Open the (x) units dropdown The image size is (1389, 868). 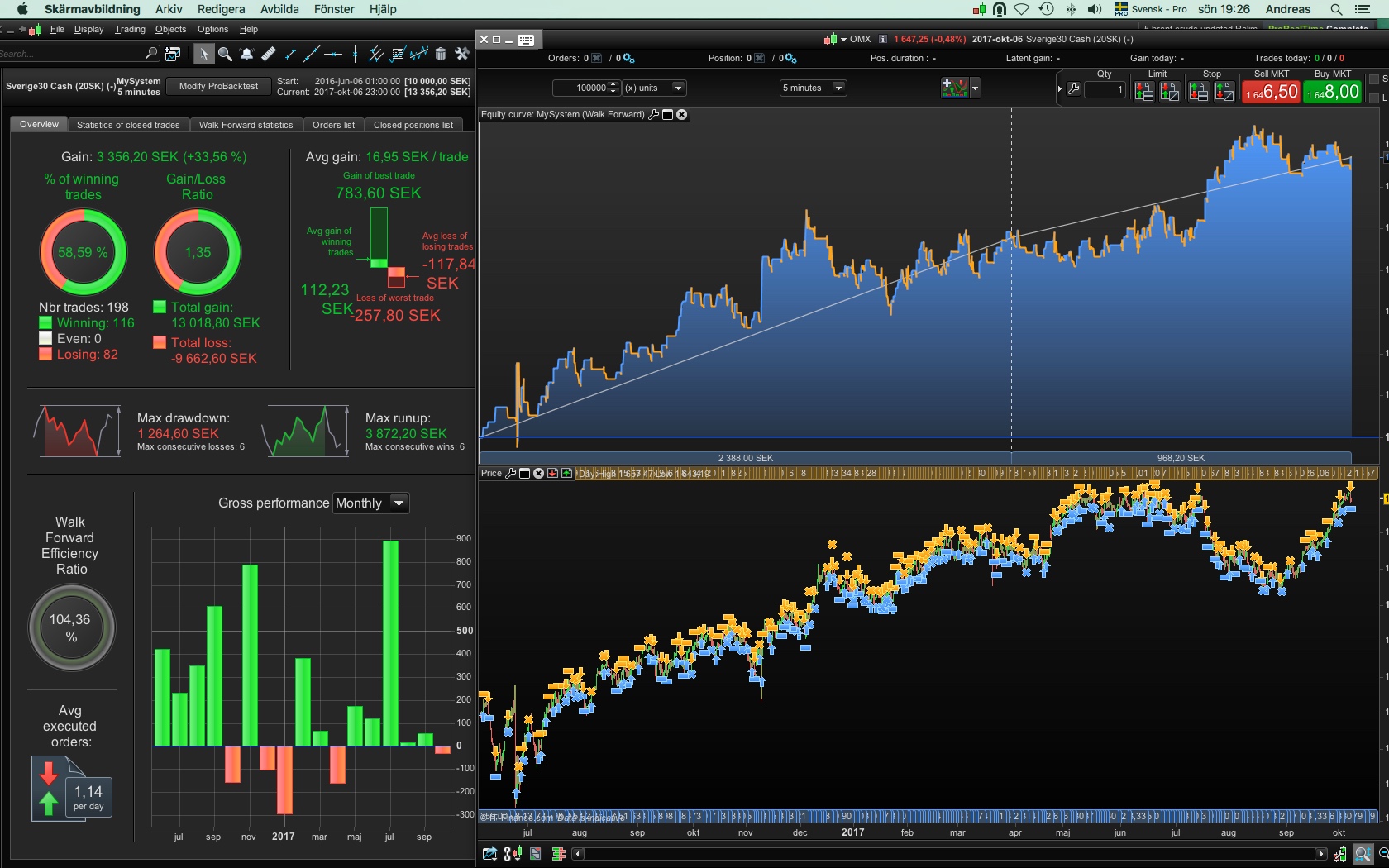(x=655, y=88)
